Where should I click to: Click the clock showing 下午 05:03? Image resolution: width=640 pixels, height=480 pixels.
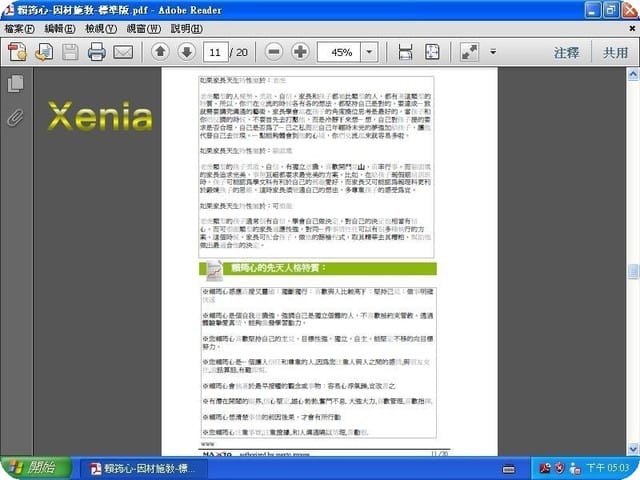click(x=608, y=468)
